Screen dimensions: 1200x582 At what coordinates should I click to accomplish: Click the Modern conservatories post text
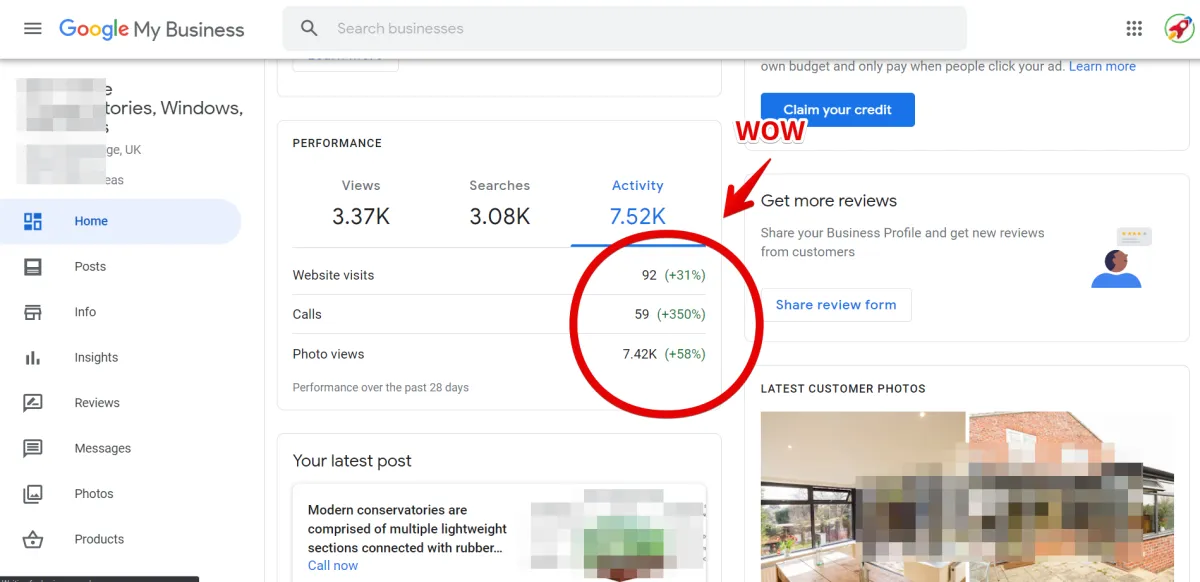pos(408,529)
